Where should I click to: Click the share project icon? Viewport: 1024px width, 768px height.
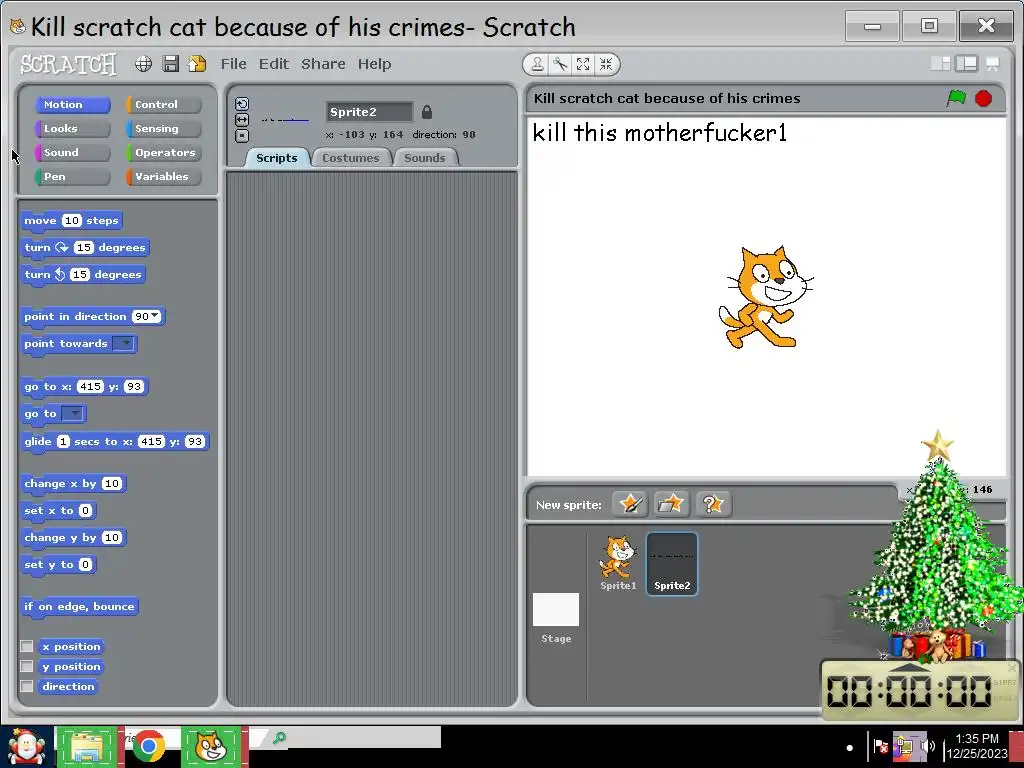pyautogui.click(x=197, y=63)
